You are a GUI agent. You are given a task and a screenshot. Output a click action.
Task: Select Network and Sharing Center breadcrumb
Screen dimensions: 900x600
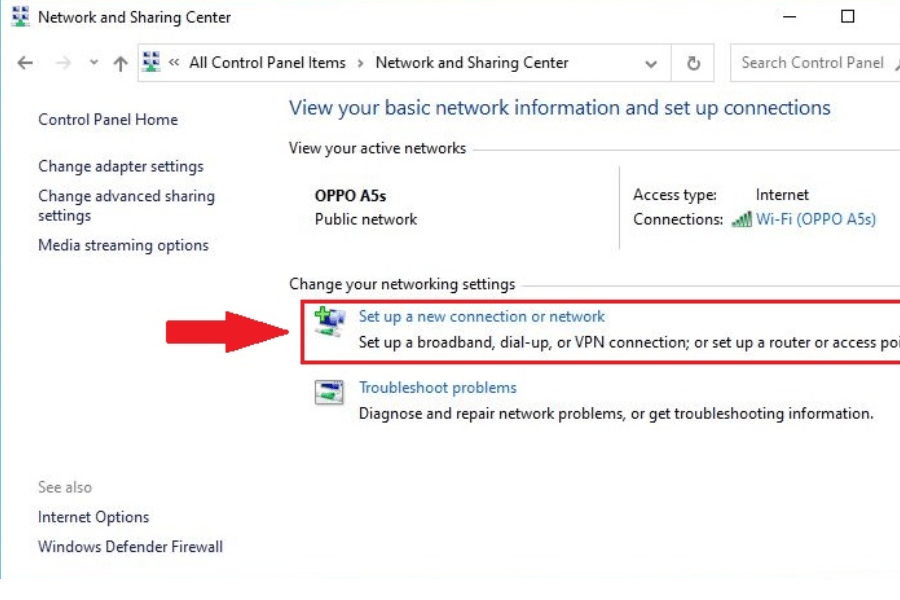pyautogui.click(x=471, y=63)
